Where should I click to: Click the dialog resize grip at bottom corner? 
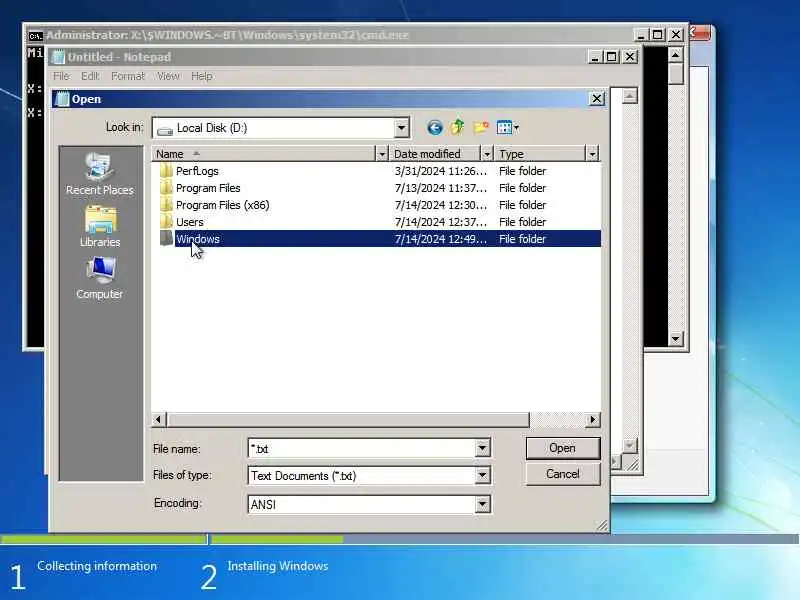(x=603, y=526)
